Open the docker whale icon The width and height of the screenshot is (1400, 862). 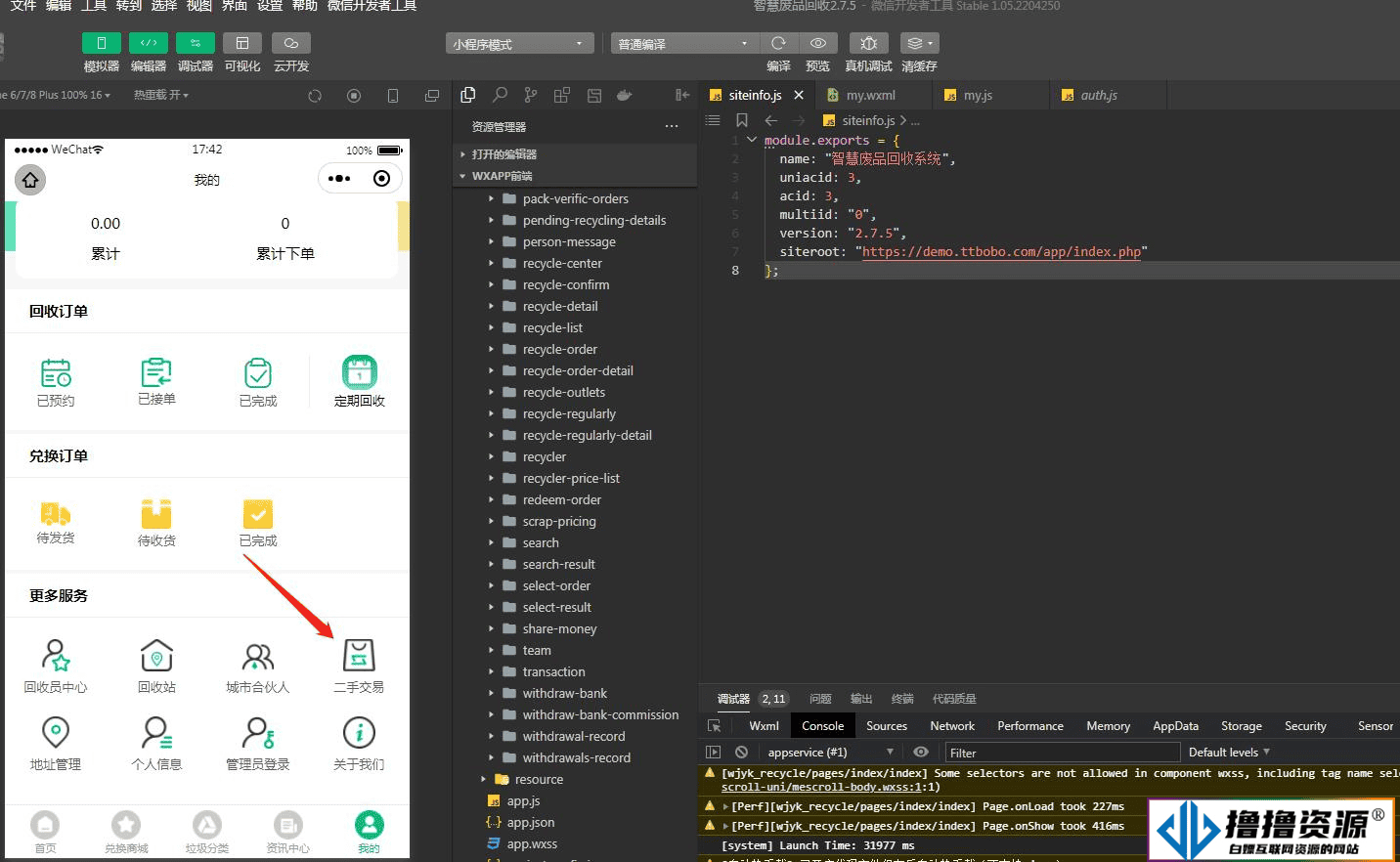[x=624, y=95]
